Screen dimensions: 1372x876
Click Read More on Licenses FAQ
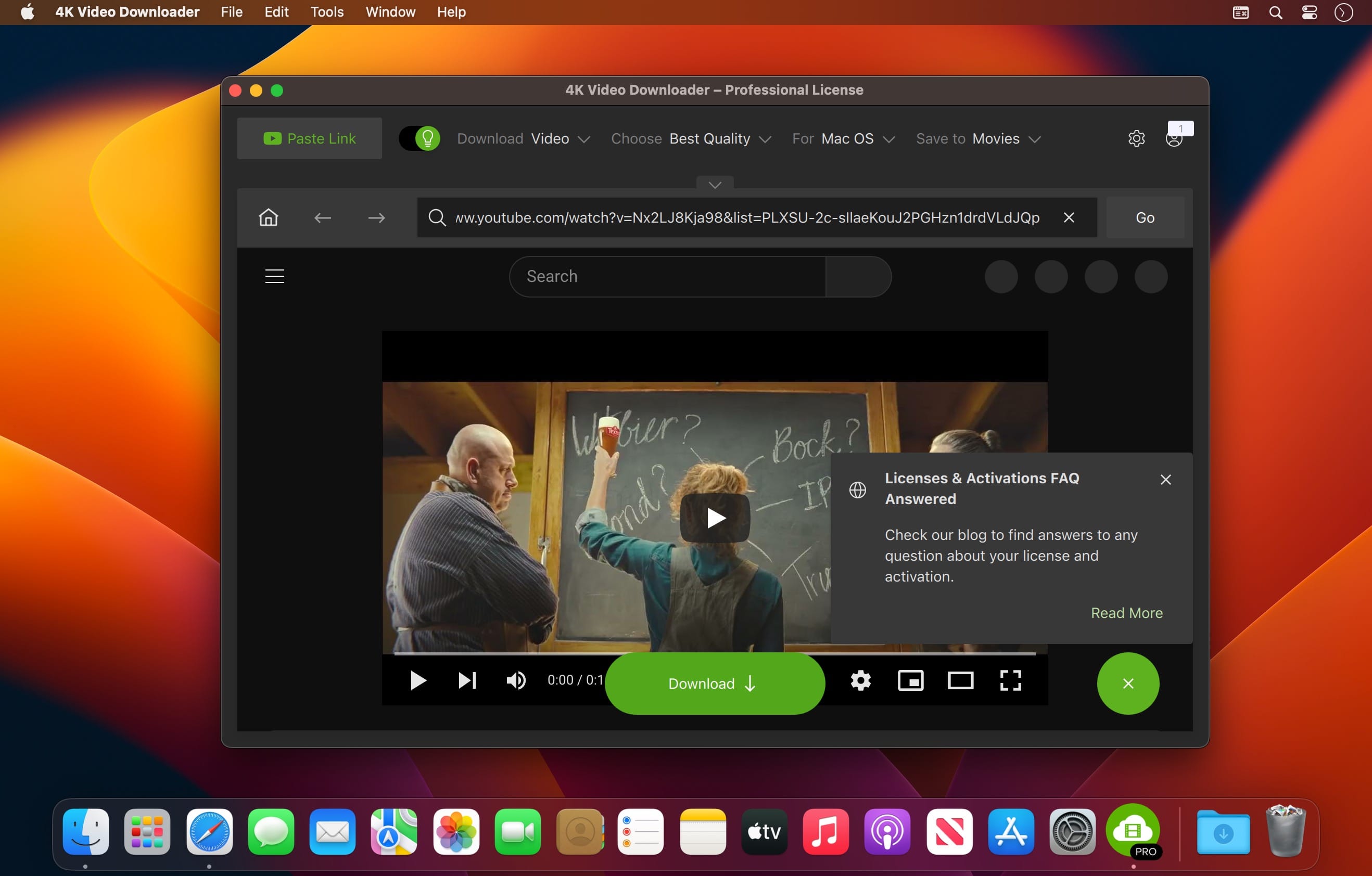point(1127,613)
